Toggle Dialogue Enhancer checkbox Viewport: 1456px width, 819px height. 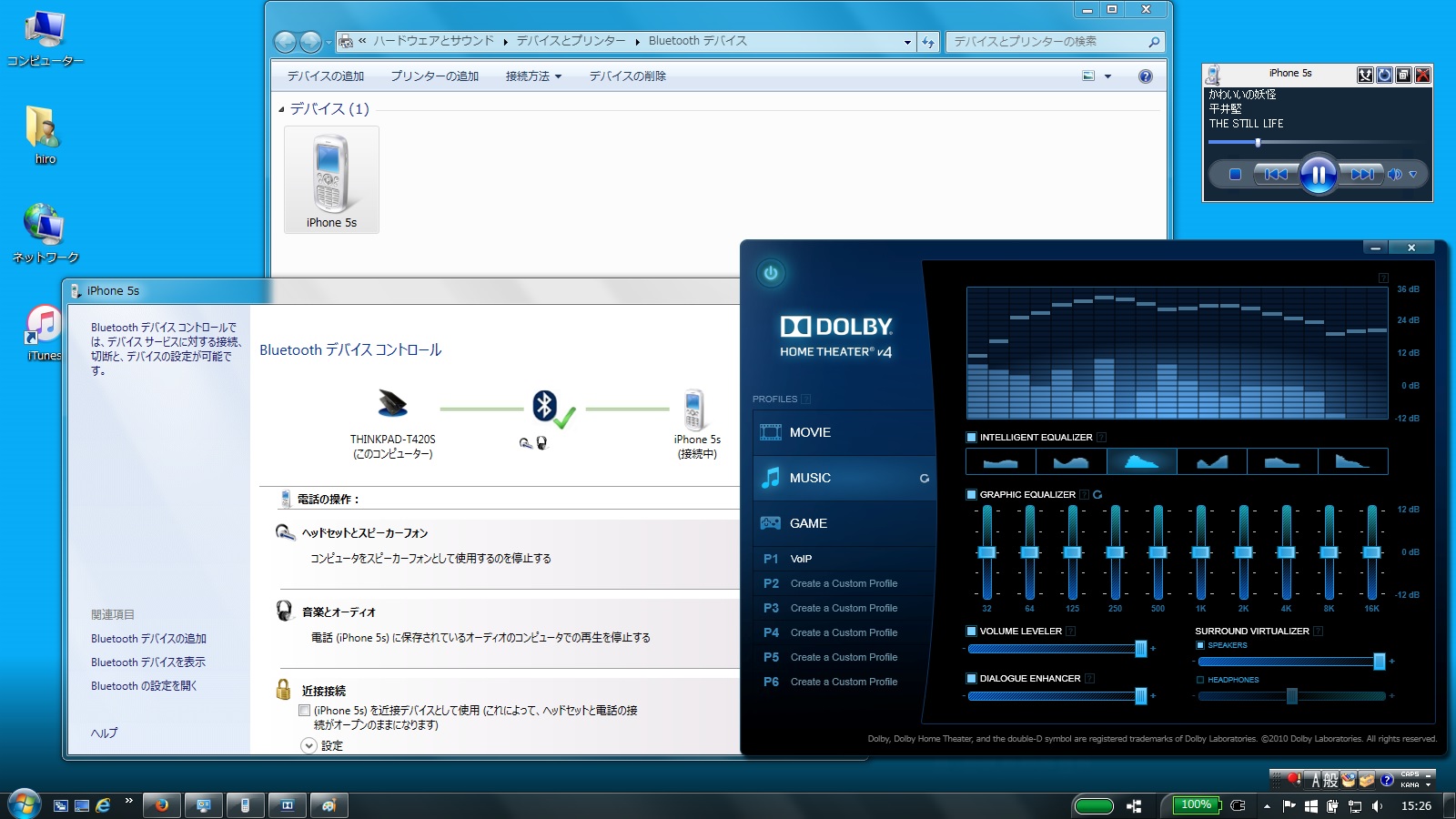(971, 679)
